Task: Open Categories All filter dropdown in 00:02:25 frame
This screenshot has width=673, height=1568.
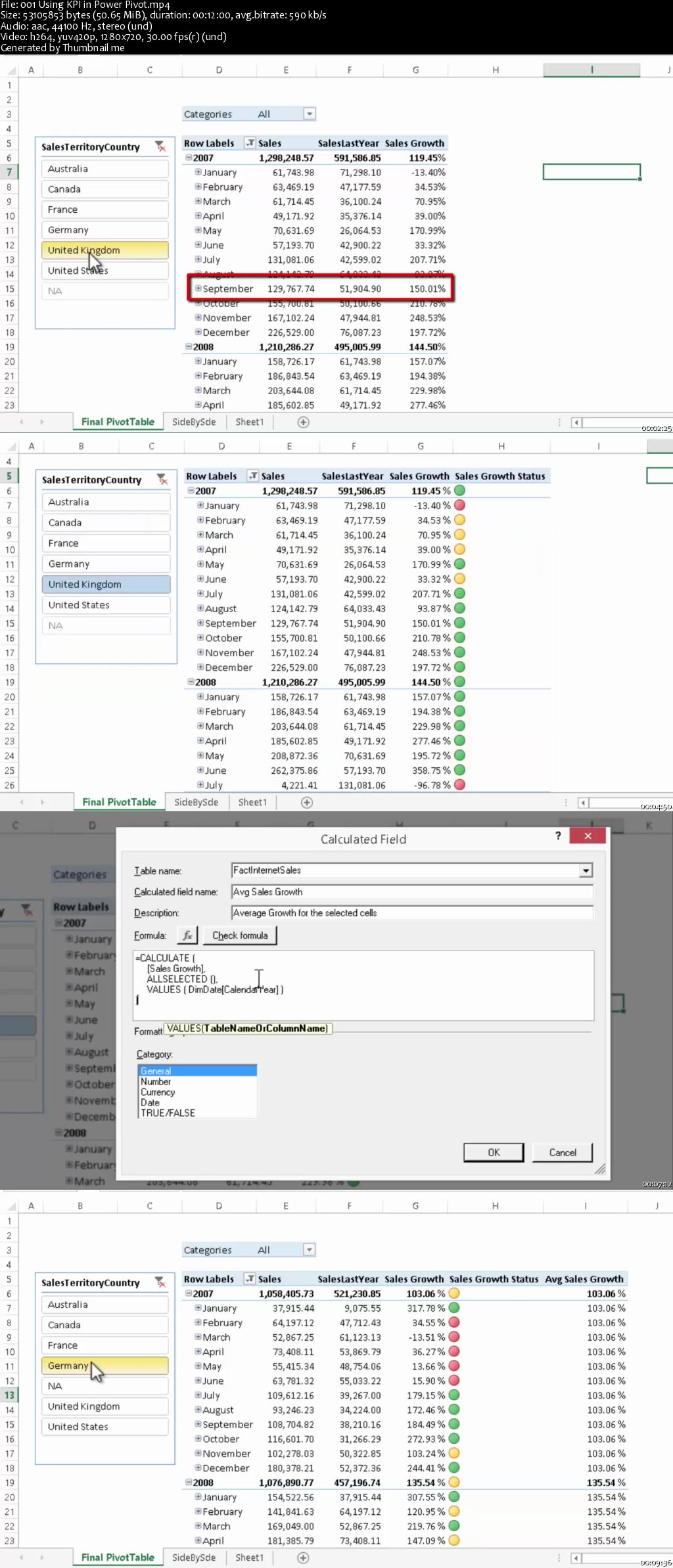Action: [310, 114]
